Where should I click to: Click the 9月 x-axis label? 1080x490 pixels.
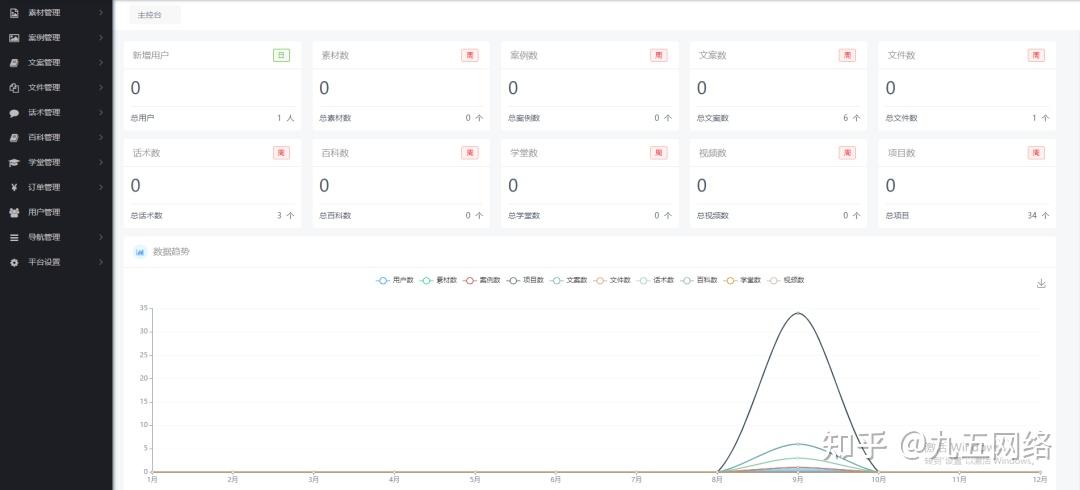(798, 478)
